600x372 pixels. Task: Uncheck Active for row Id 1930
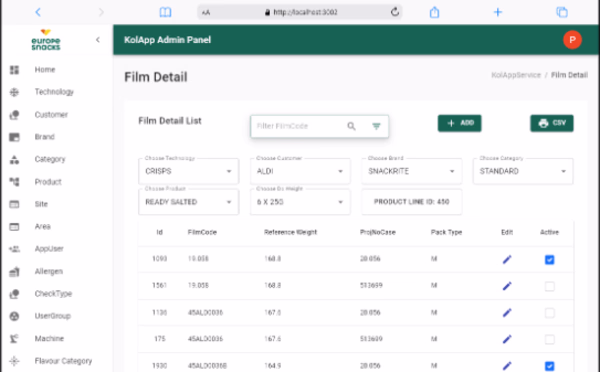pos(549,366)
